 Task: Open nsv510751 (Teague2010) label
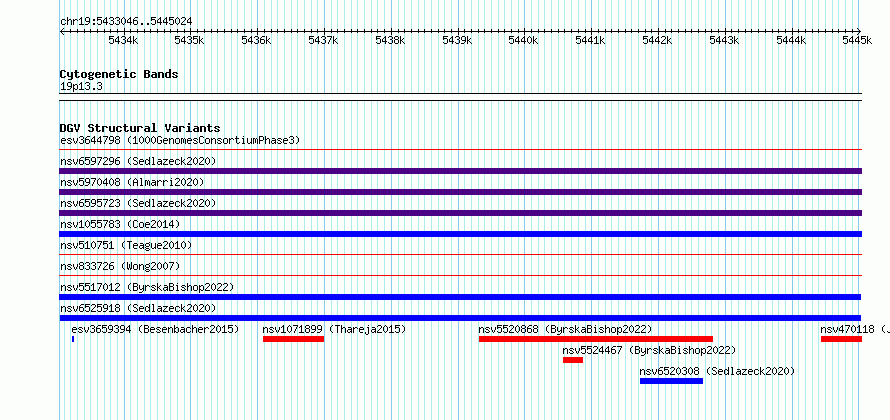coord(126,245)
